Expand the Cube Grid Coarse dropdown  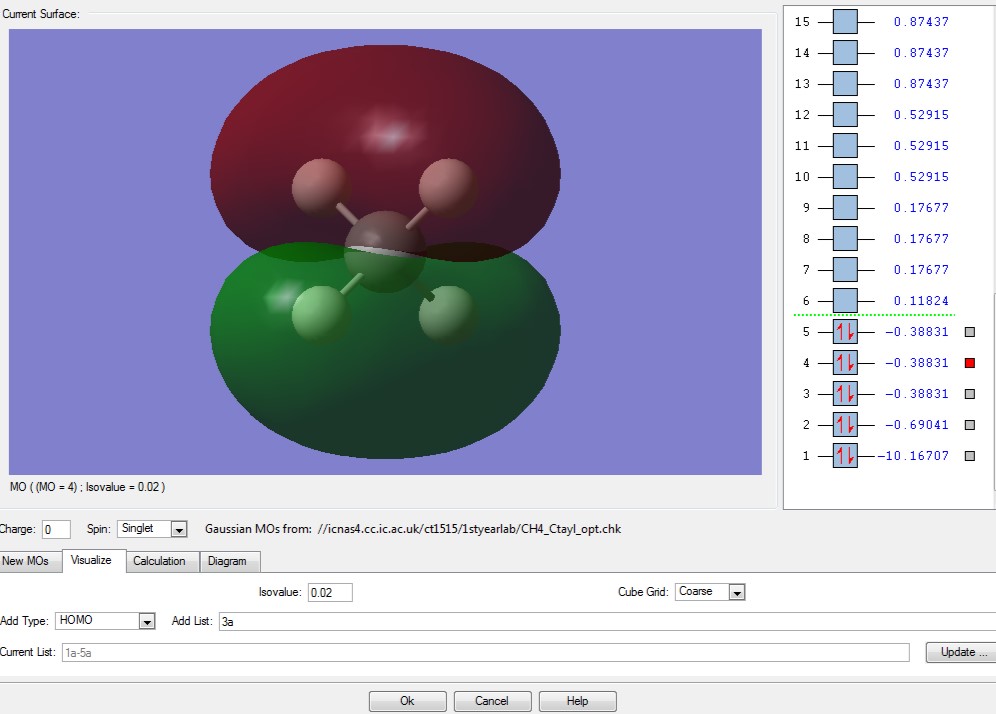(737, 592)
